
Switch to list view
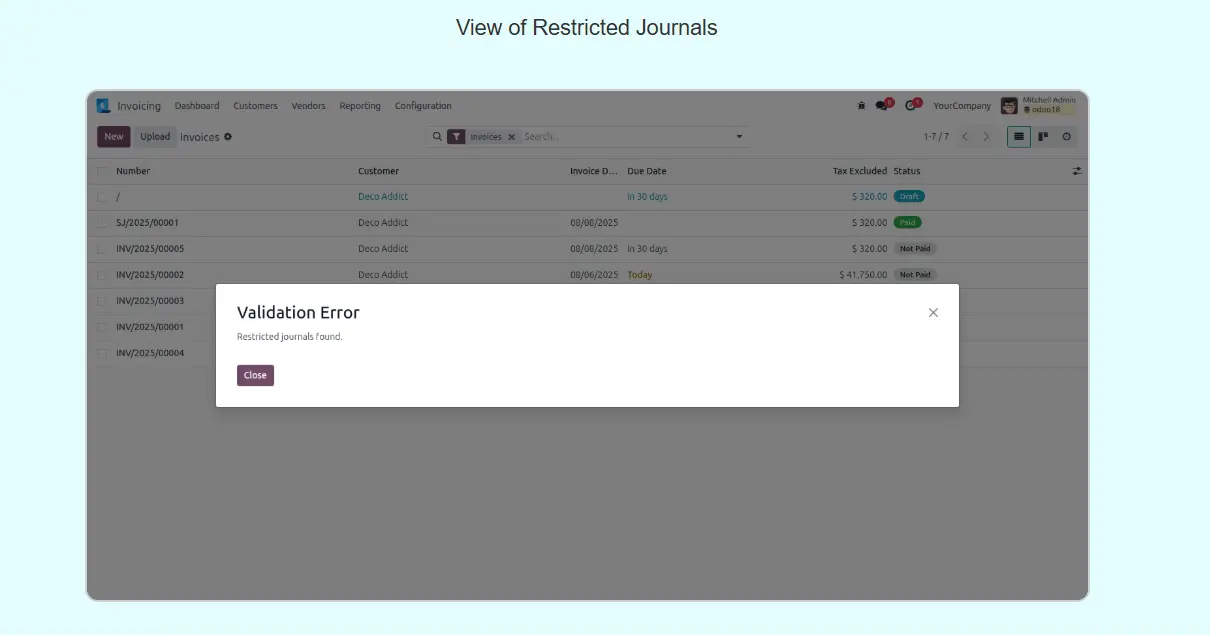1018,137
